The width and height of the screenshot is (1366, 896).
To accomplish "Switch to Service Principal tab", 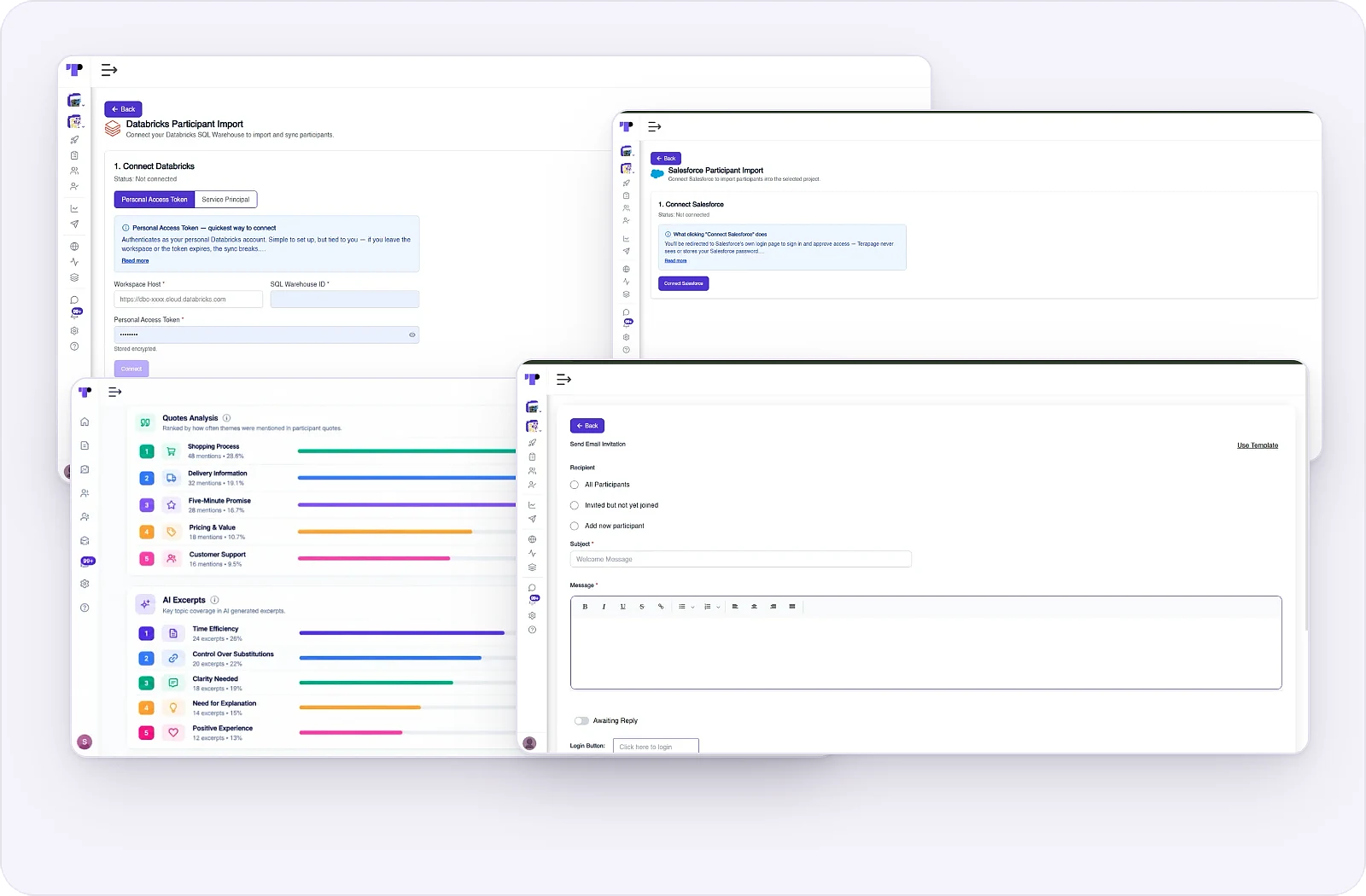I will (225, 200).
